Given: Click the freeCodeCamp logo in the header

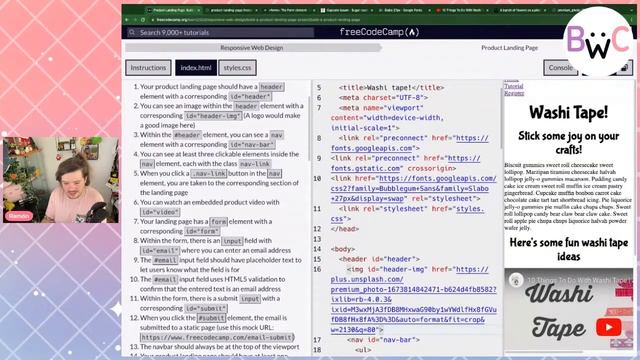Looking at the screenshot, I should tap(379, 32).
